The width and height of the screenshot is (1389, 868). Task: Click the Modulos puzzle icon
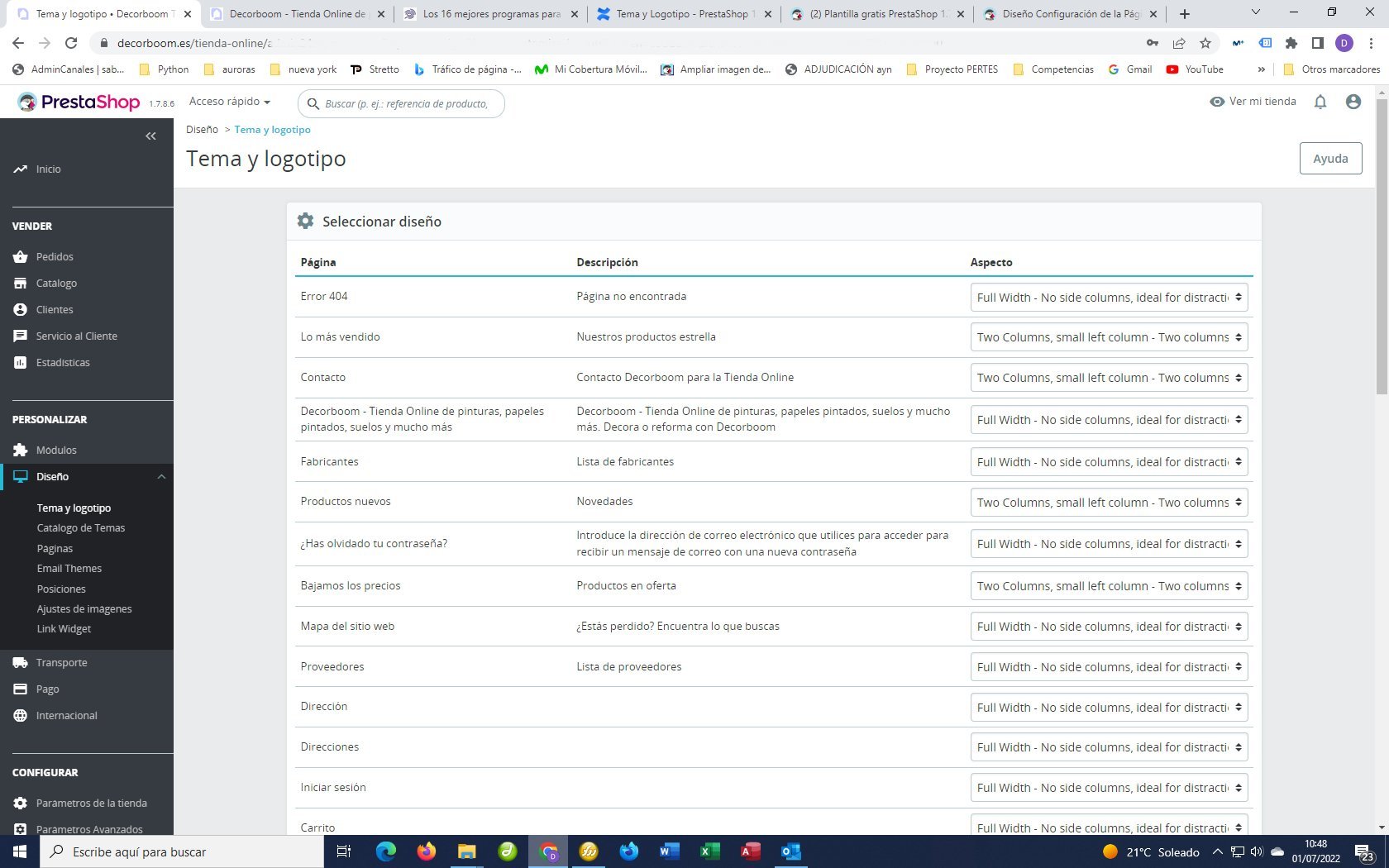[21, 451]
